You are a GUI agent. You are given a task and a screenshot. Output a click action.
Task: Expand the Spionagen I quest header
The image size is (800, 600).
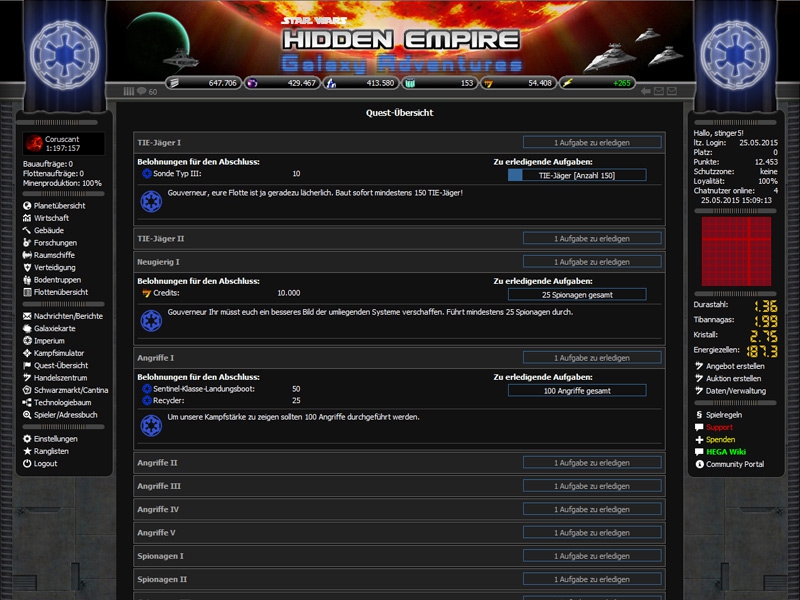pyautogui.click(x=399, y=556)
